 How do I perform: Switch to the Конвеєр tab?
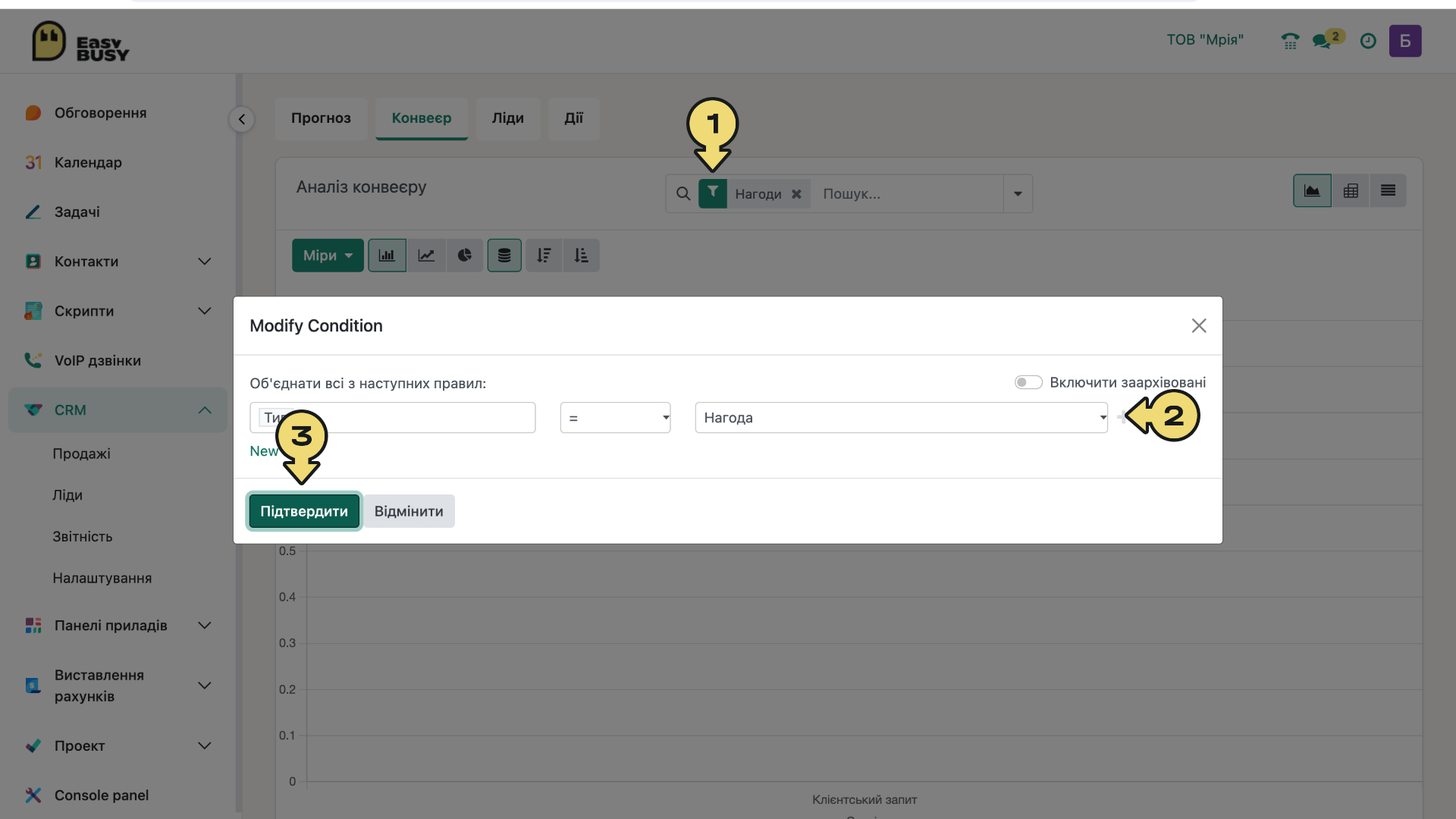422,118
